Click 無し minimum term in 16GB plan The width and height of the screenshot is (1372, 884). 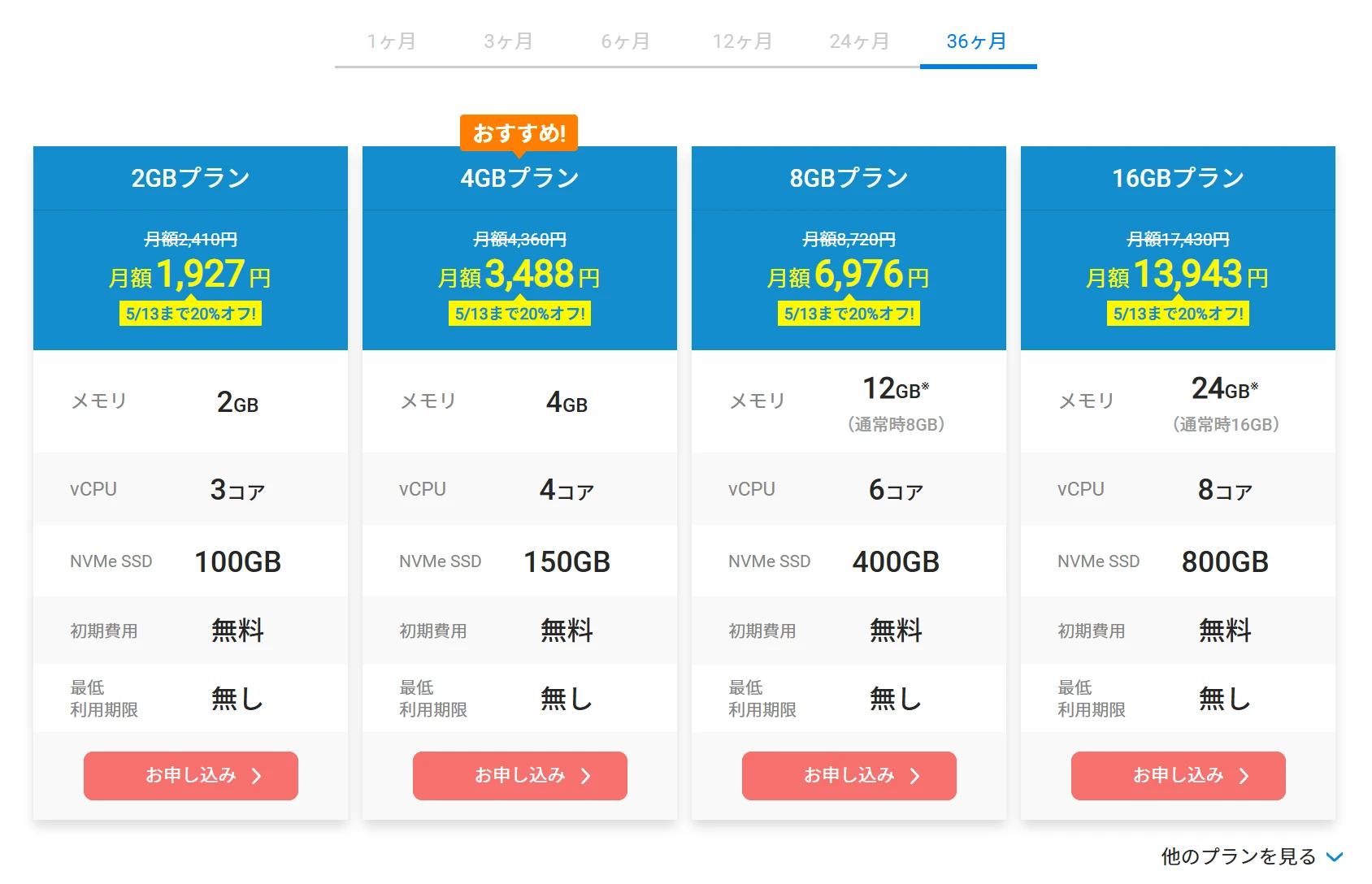pos(1225,698)
